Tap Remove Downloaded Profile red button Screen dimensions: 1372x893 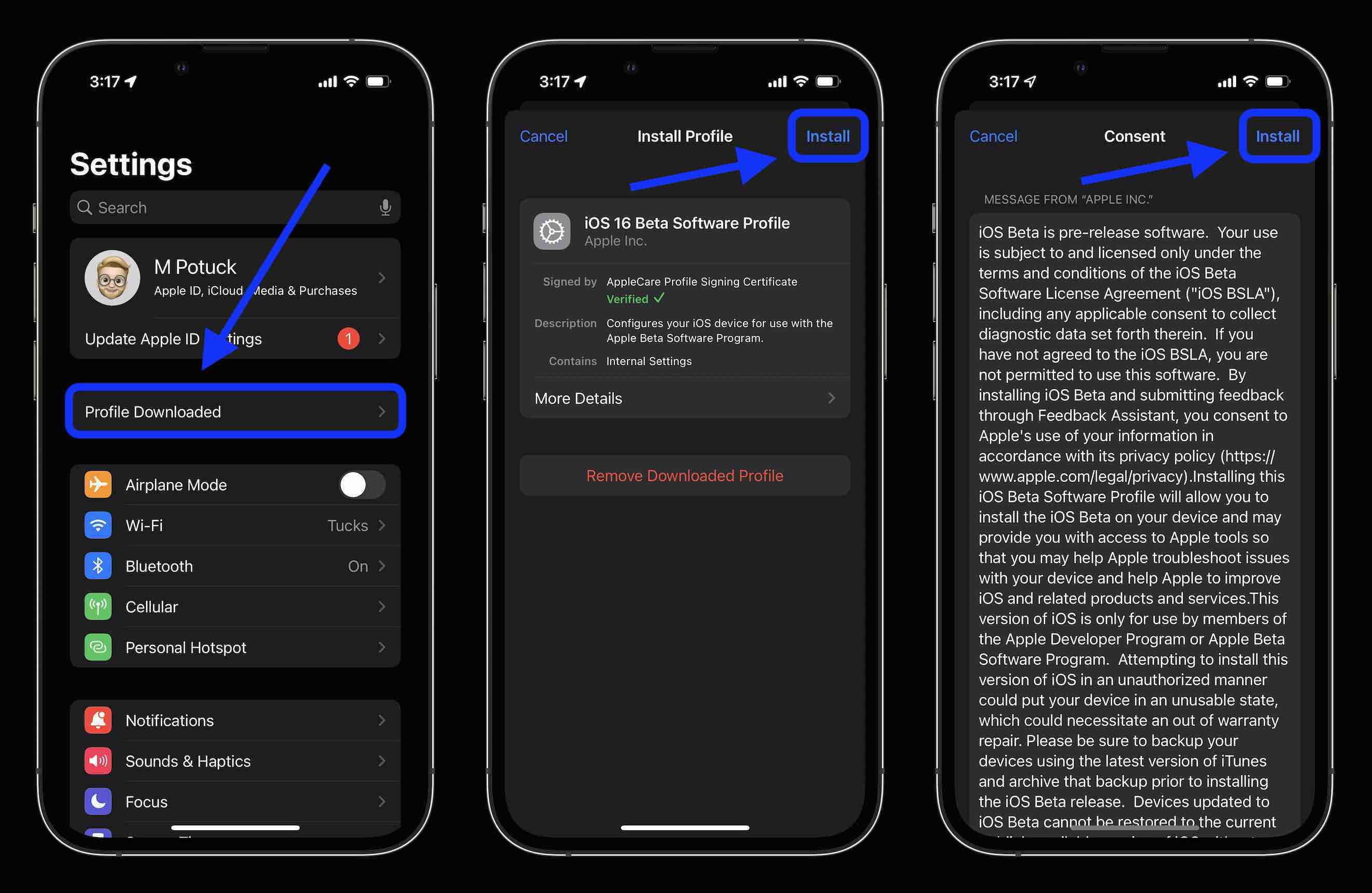tap(685, 476)
